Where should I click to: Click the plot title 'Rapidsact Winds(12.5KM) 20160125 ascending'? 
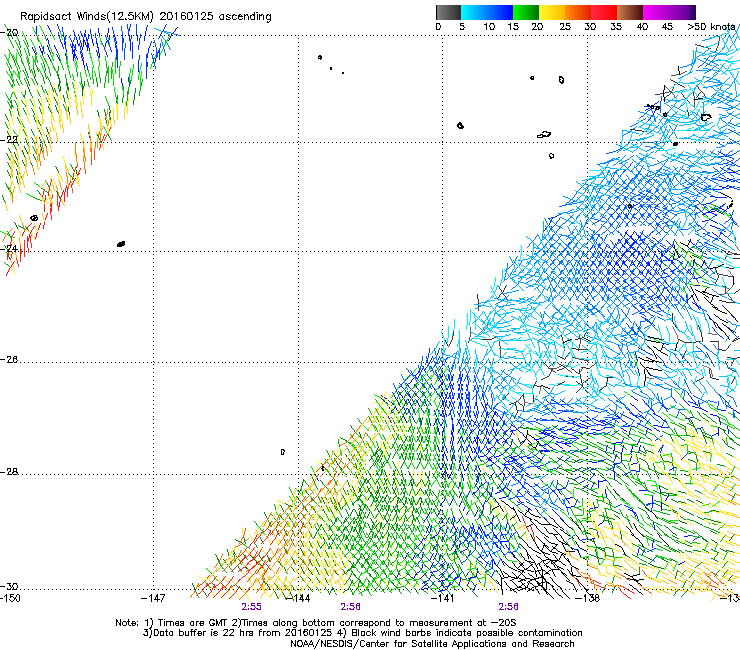(146, 17)
